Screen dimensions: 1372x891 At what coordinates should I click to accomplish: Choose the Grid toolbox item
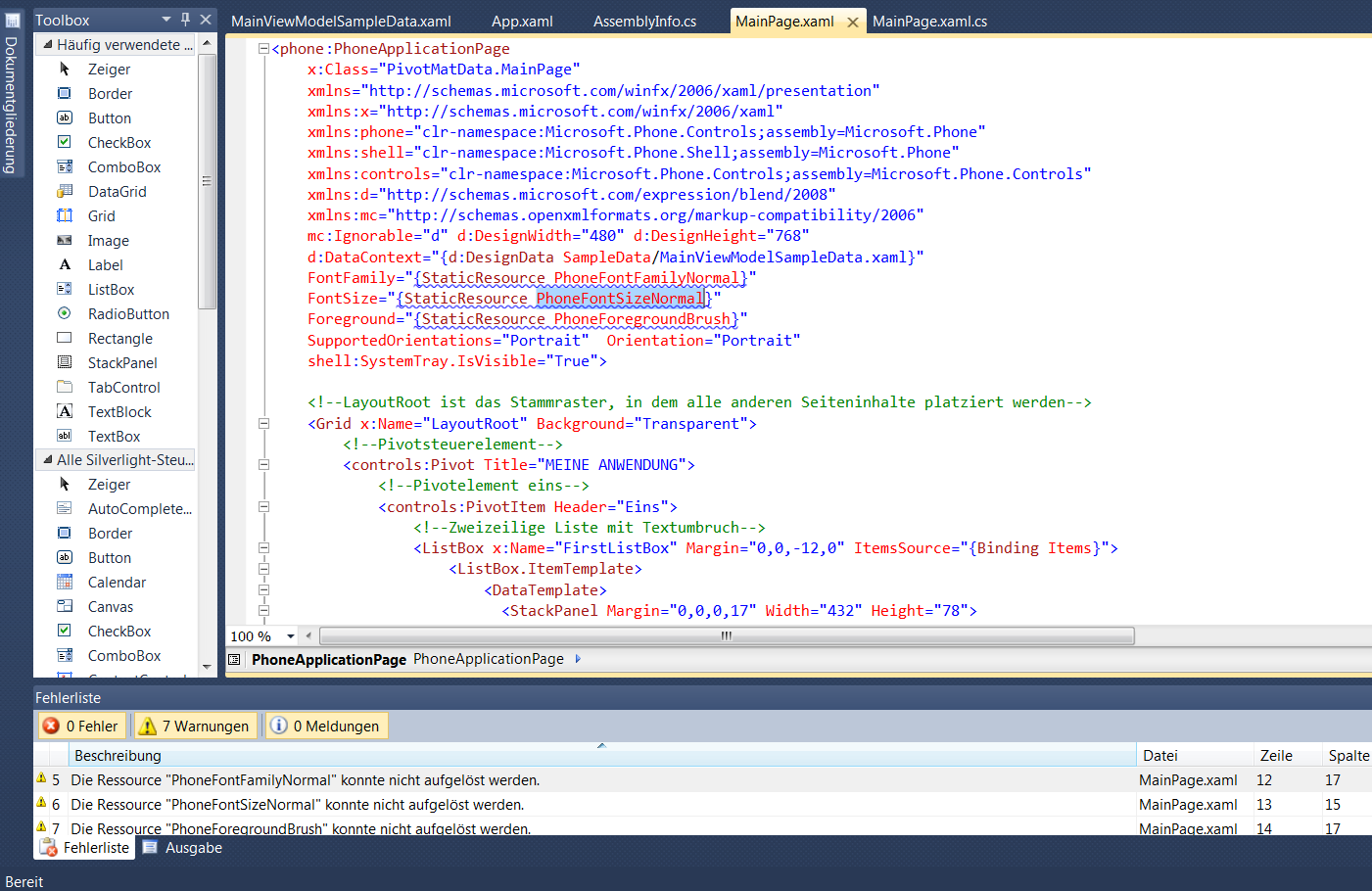pos(102,216)
